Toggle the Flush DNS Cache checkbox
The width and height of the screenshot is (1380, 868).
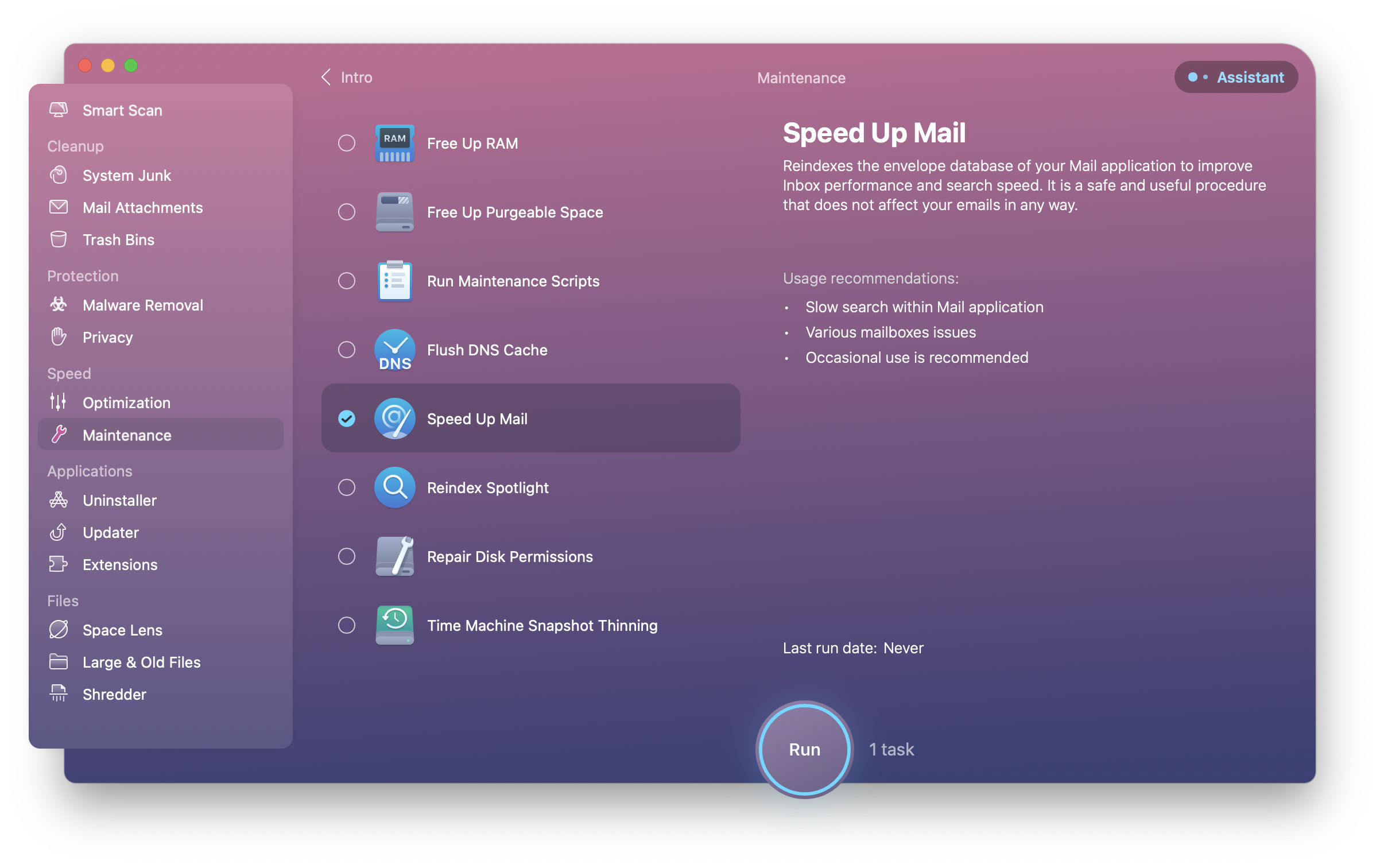347,350
